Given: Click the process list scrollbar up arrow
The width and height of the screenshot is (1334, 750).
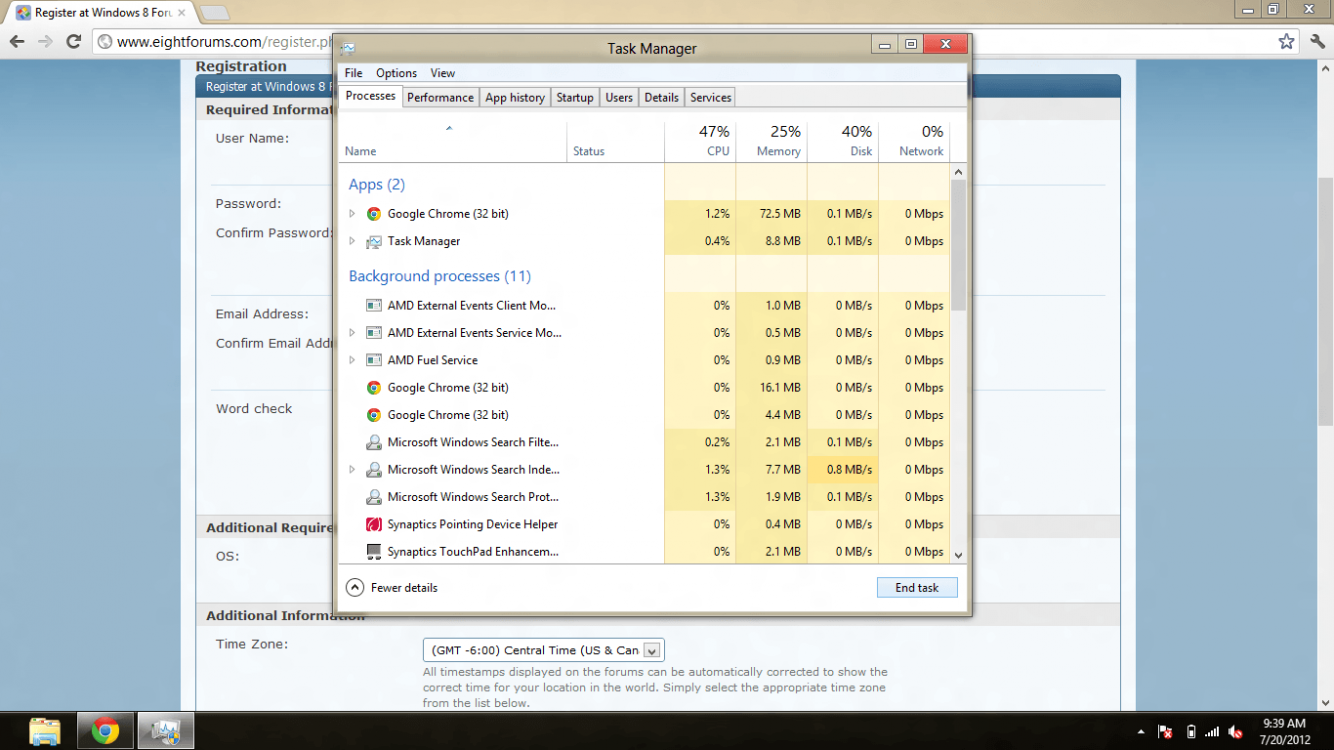Looking at the screenshot, I should pyautogui.click(x=958, y=173).
